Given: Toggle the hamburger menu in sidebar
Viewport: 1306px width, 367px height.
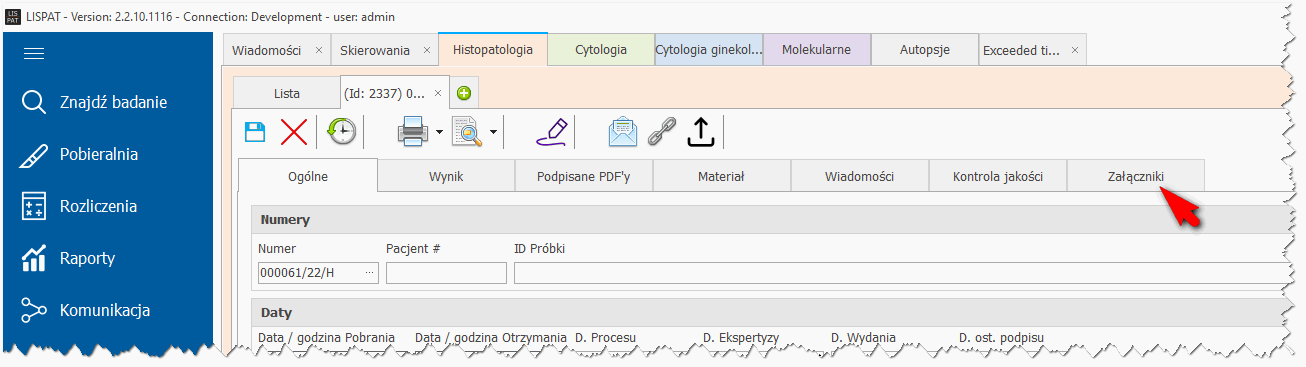Looking at the screenshot, I should point(35,54).
